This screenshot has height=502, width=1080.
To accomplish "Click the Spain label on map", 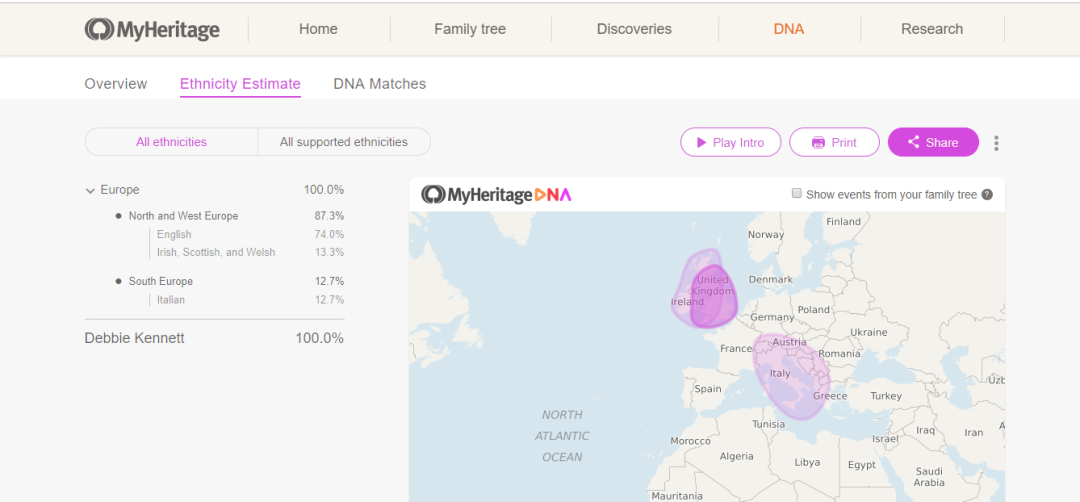I will pyautogui.click(x=707, y=389).
